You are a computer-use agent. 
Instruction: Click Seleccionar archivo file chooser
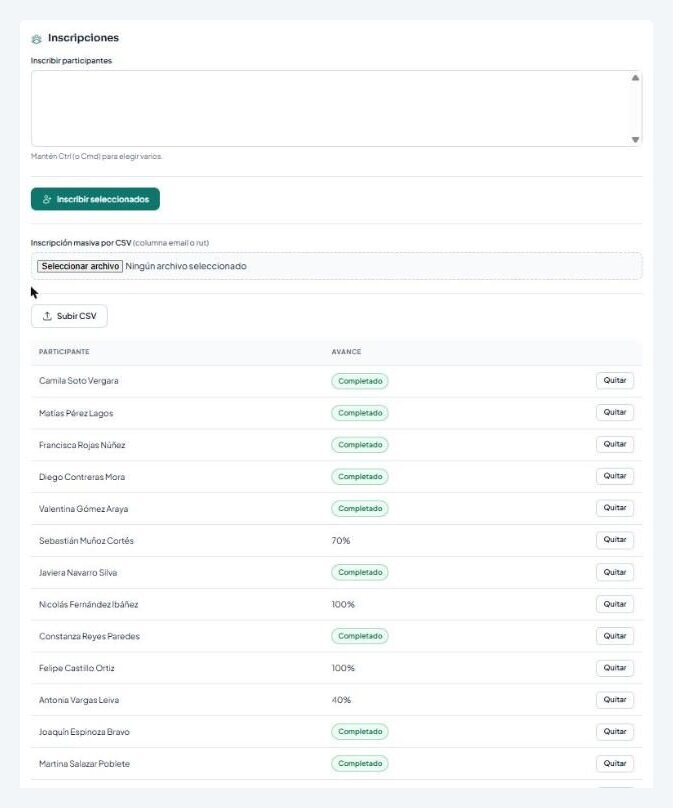tap(80, 266)
